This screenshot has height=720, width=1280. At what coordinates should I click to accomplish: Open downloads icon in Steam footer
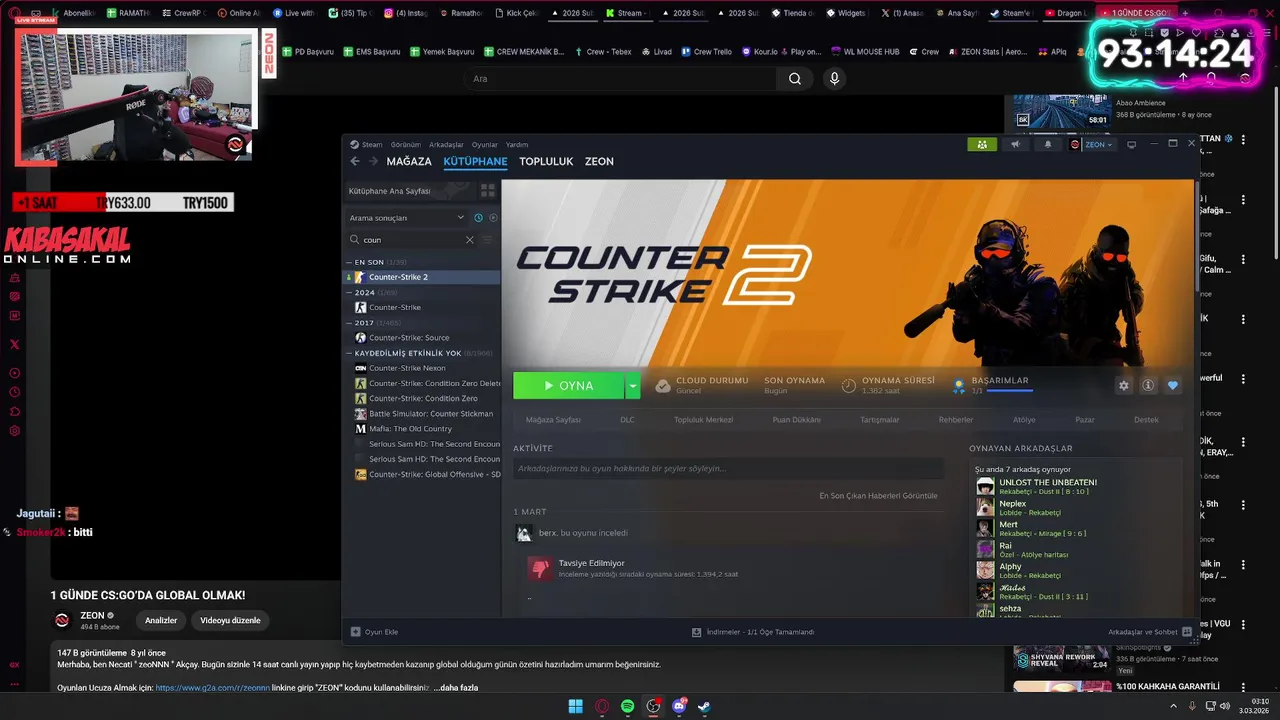pos(696,632)
